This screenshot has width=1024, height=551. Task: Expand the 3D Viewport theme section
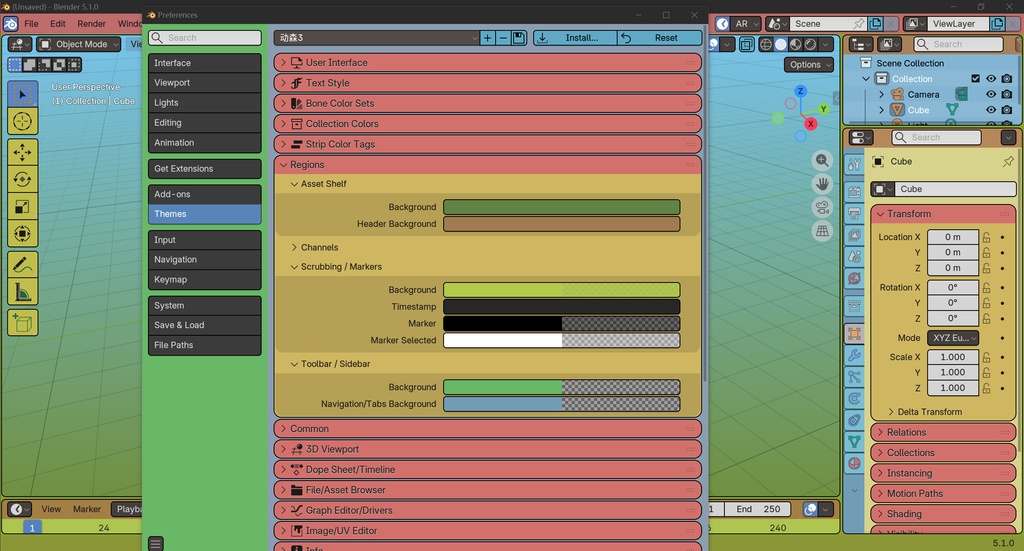coord(488,449)
